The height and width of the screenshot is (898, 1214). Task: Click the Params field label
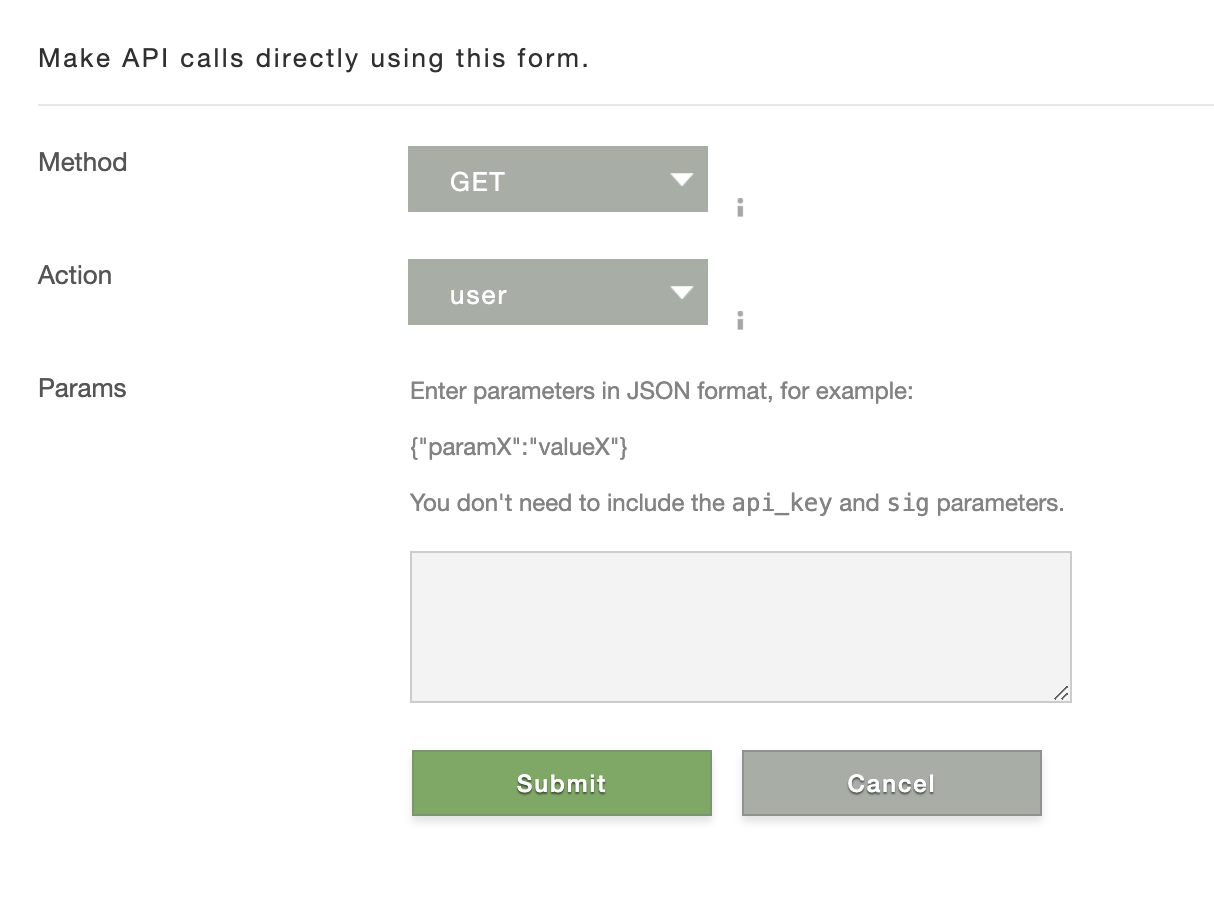point(82,388)
